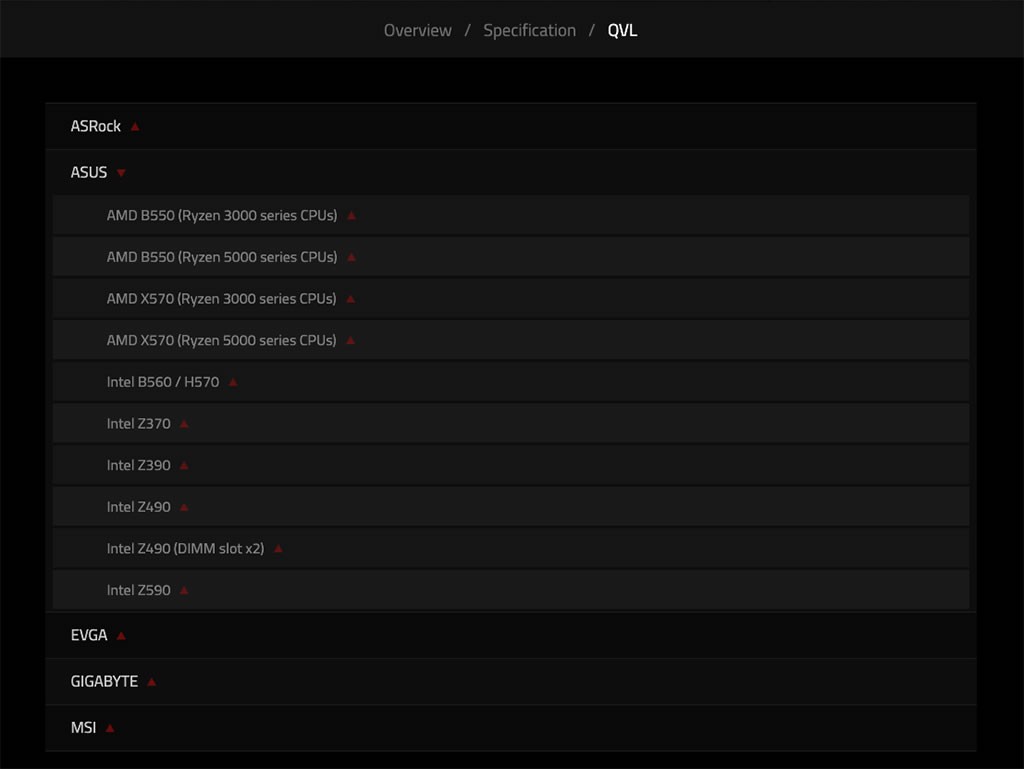Image resolution: width=1024 pixels, height=769 pixels.
Task: Select the Intel B560 / H570 text
Action: pos(163,382)
